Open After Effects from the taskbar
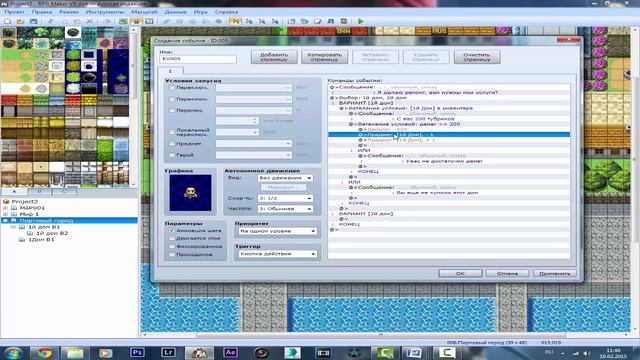This screenshot has width=640, height=360. point(230,353)
